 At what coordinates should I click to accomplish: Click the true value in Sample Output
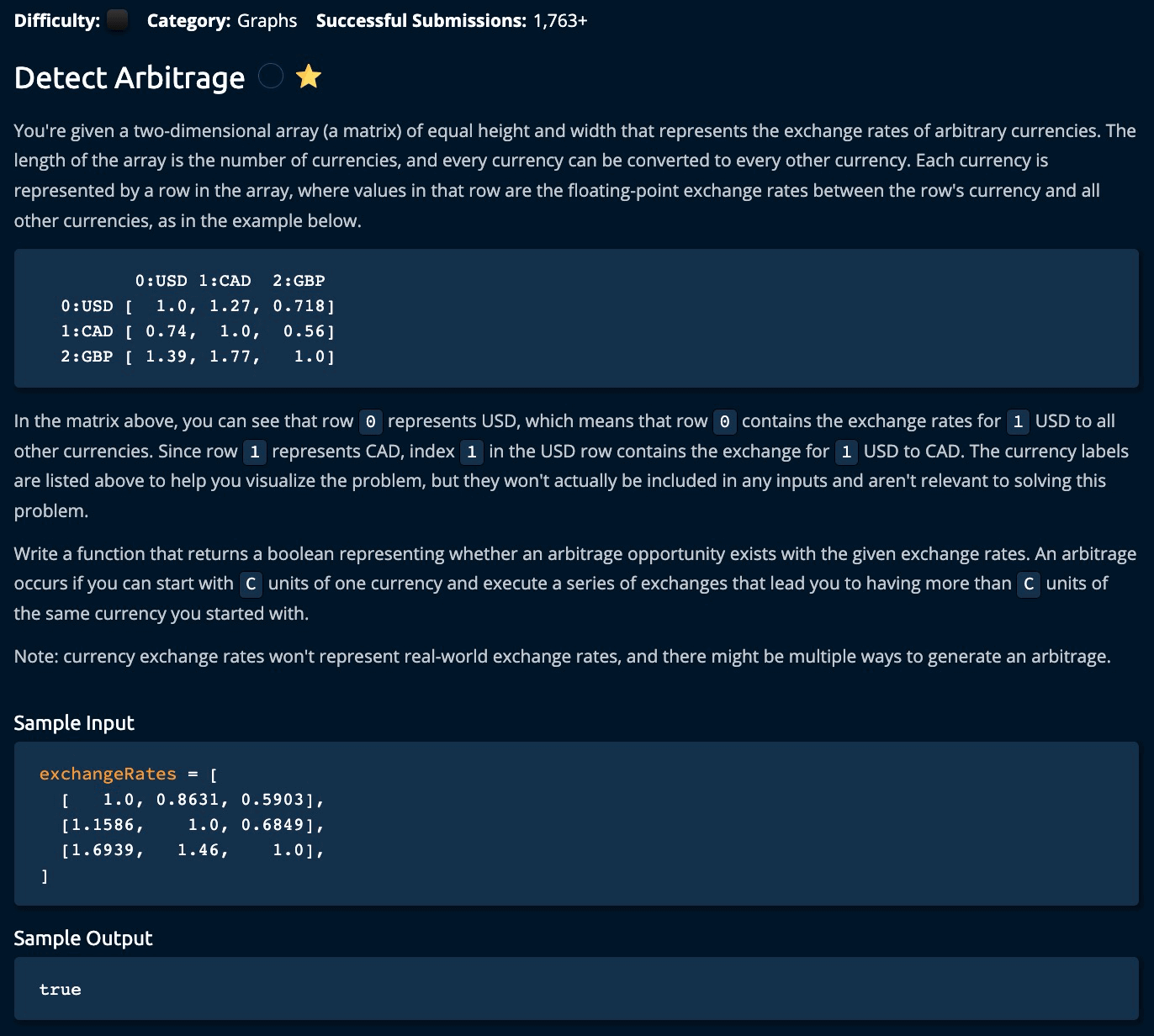61,990
